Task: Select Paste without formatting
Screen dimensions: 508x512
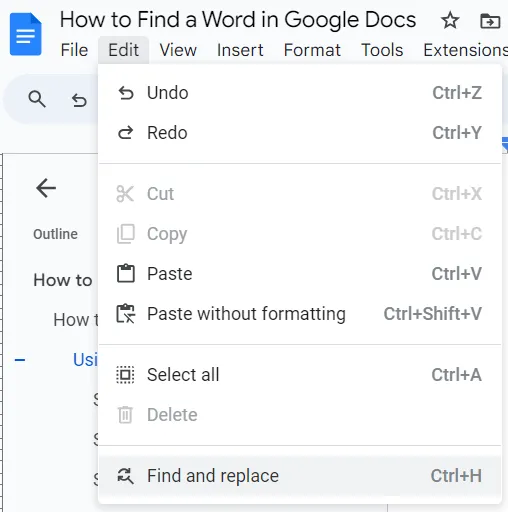Action: (x=300, y=314)
